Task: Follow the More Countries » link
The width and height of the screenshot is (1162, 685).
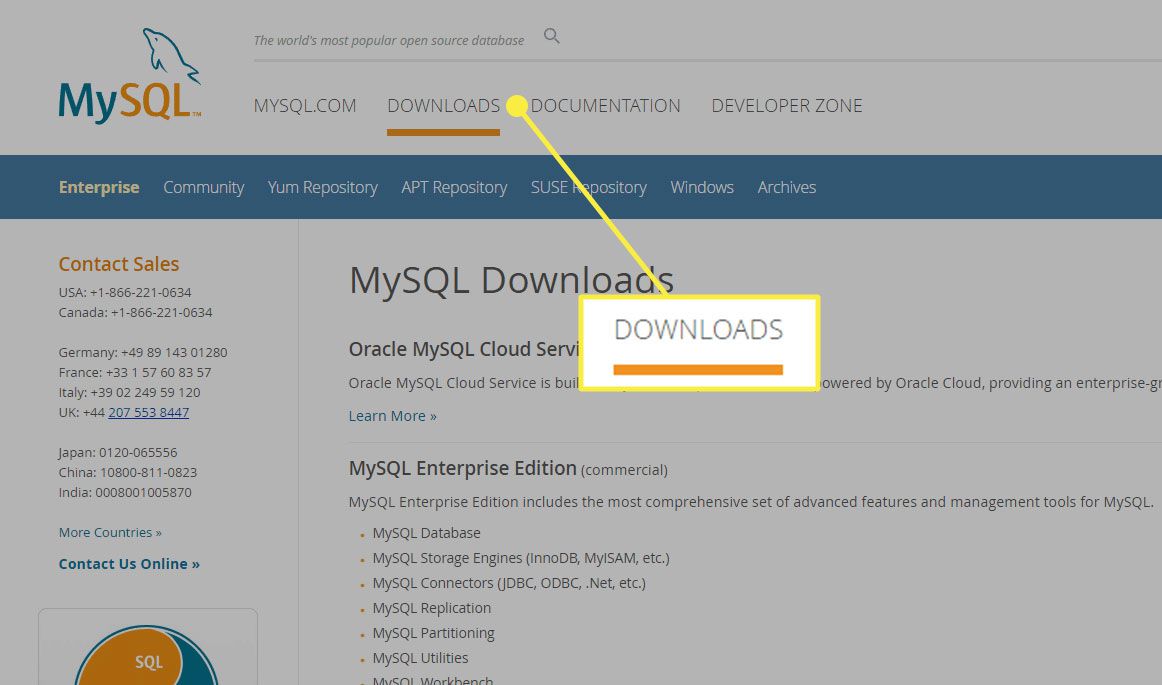Action: (110, 532)
